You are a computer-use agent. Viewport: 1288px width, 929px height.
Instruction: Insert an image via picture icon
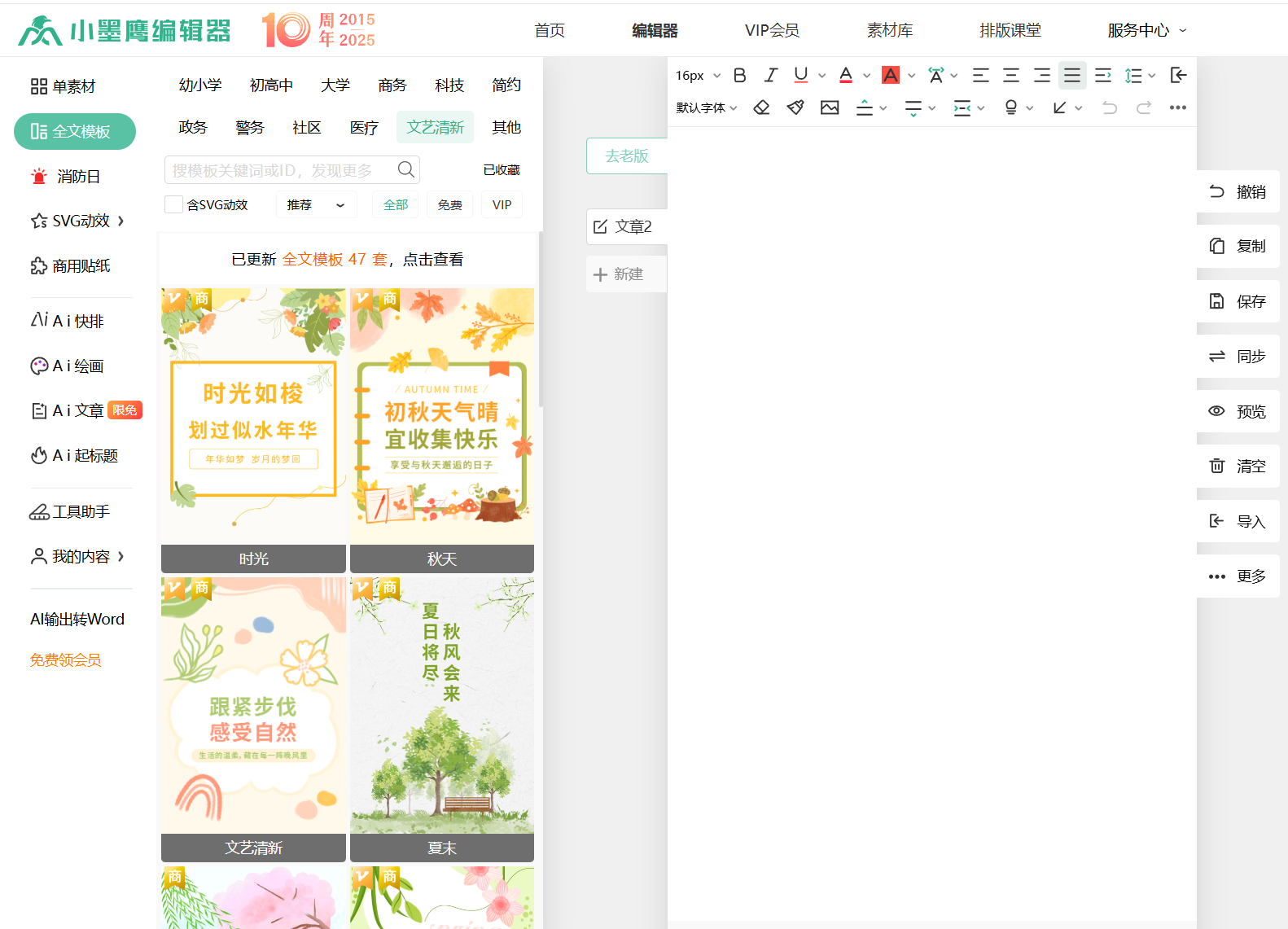pyautogui.click(x=830, y=107)
